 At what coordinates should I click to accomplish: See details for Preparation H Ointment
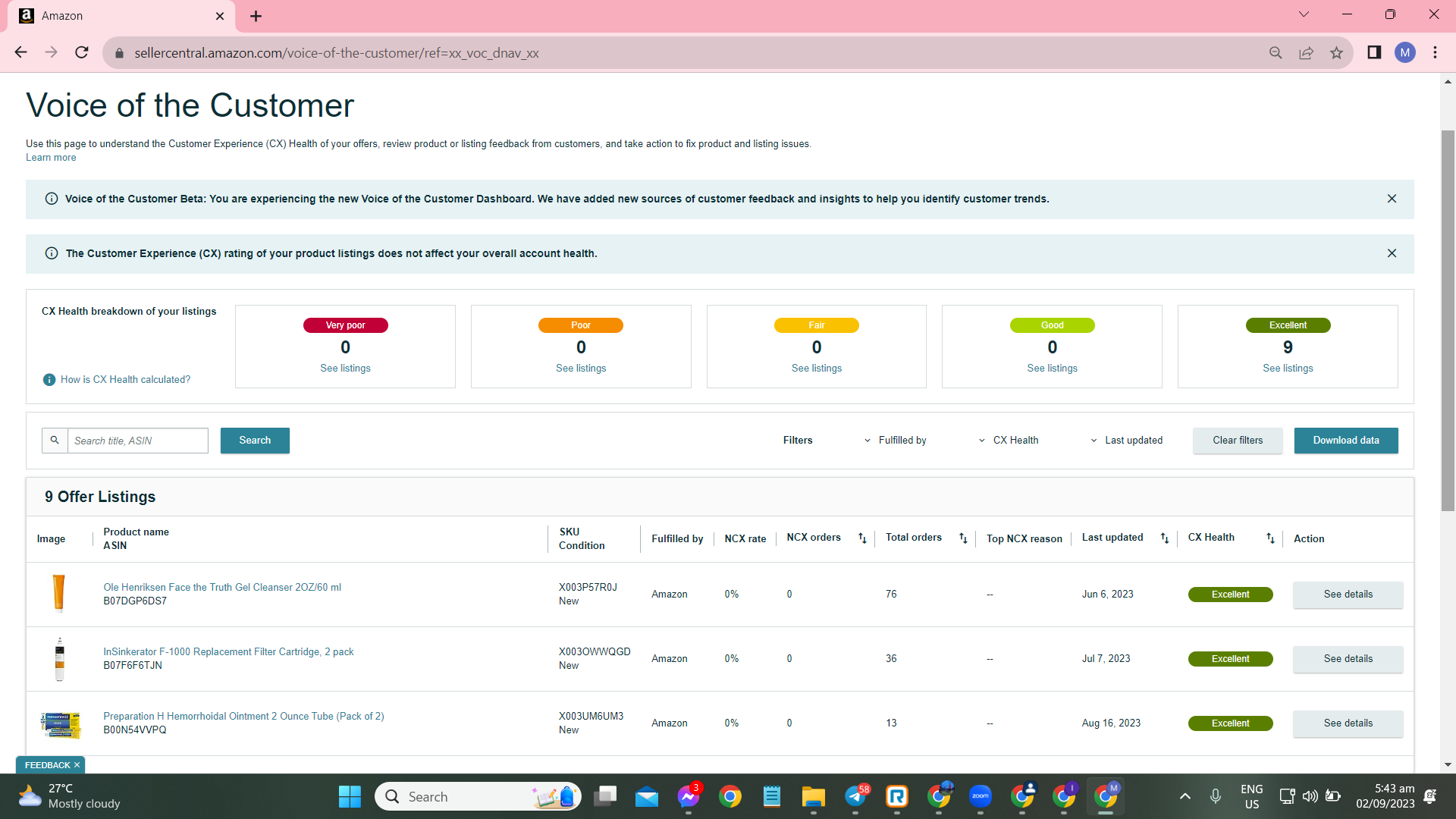pyautogui.click(x=1348, y=723)
